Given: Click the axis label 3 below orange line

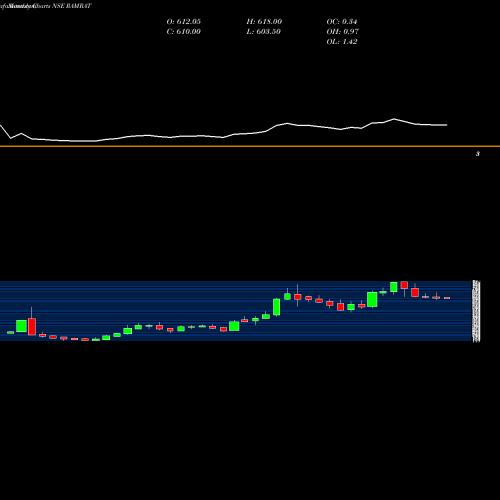Looking at the screenshot, I should point(478,154).
